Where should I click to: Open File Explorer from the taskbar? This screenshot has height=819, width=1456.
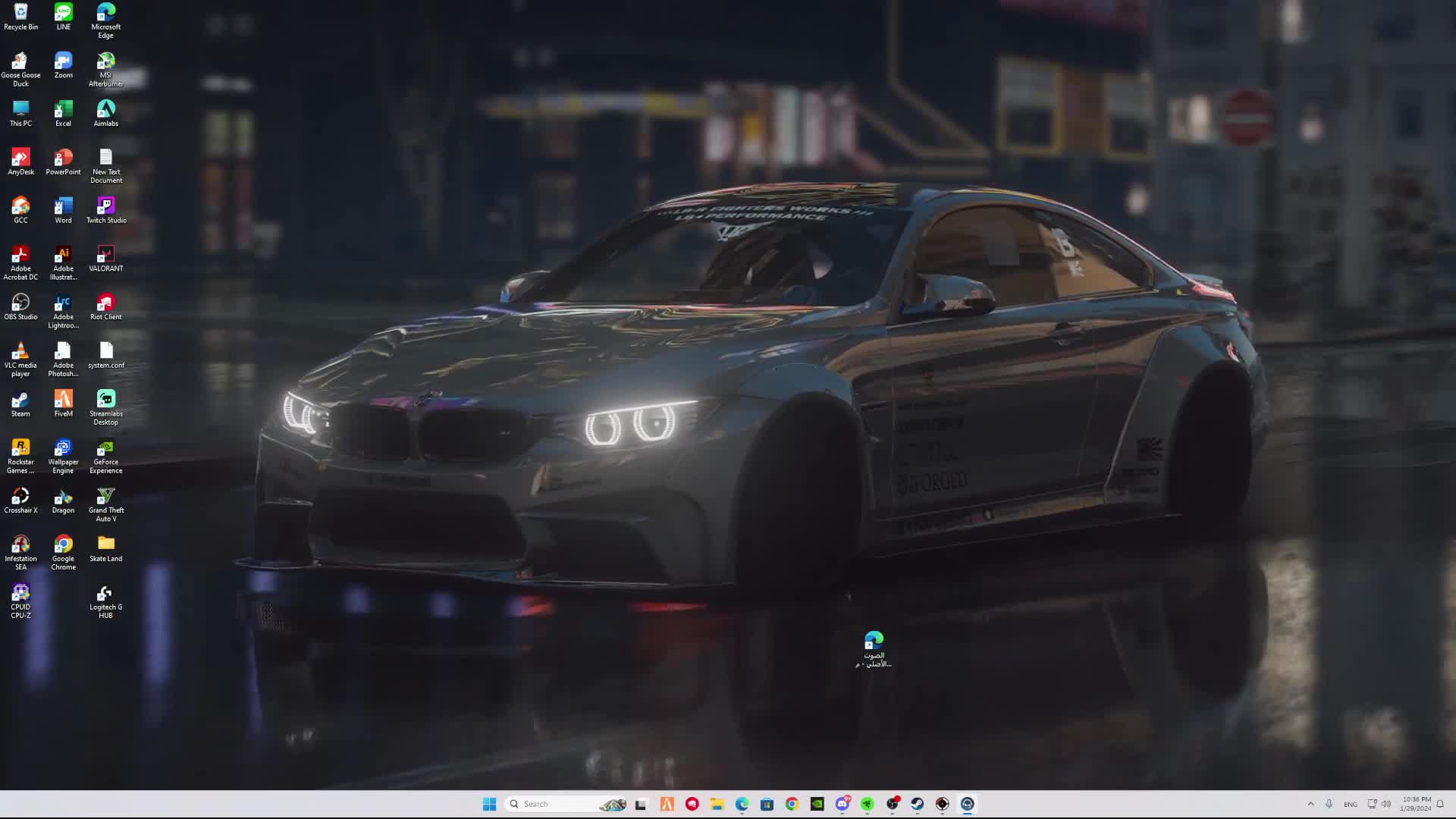(x=717, y=804)
